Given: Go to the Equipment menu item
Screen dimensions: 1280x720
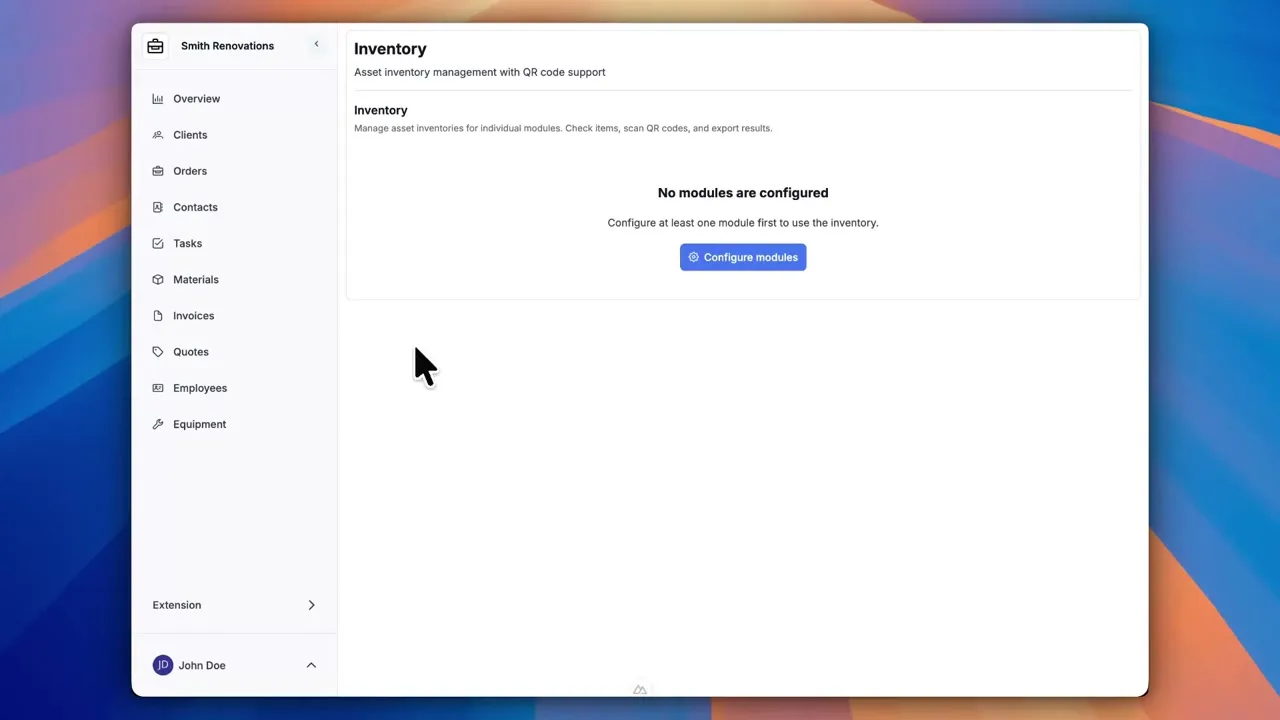Looking at the screenshot, I should 199,424.
